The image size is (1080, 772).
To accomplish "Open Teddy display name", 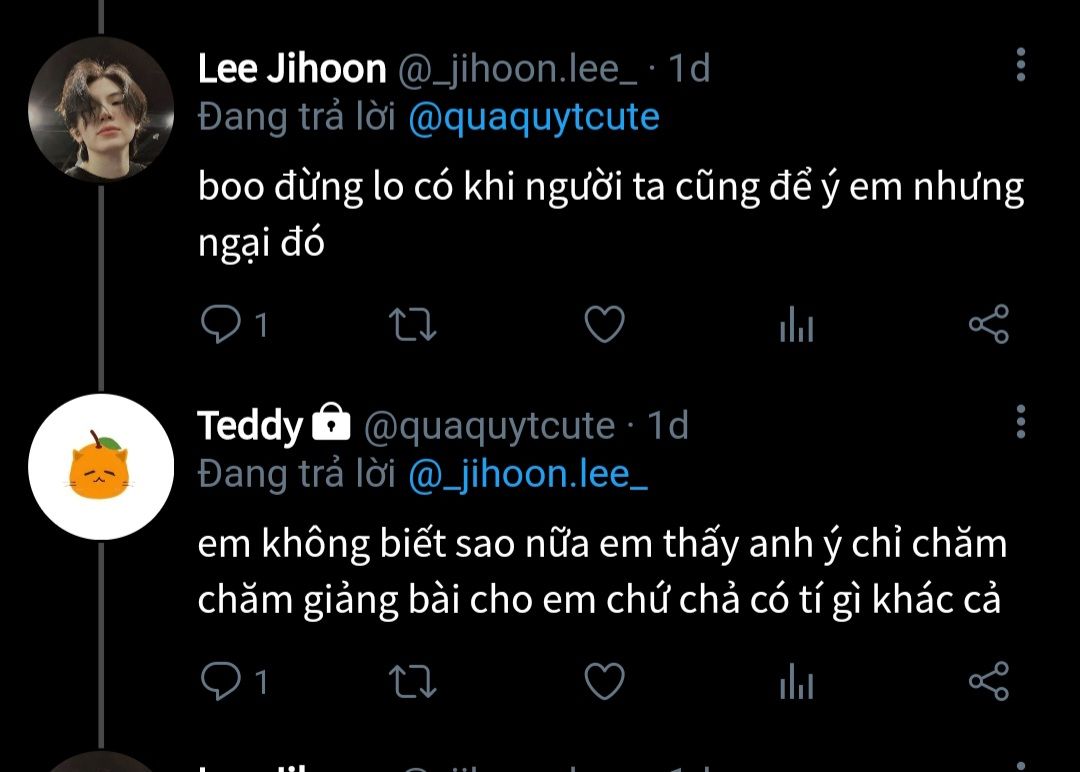I will click(250, 426).
